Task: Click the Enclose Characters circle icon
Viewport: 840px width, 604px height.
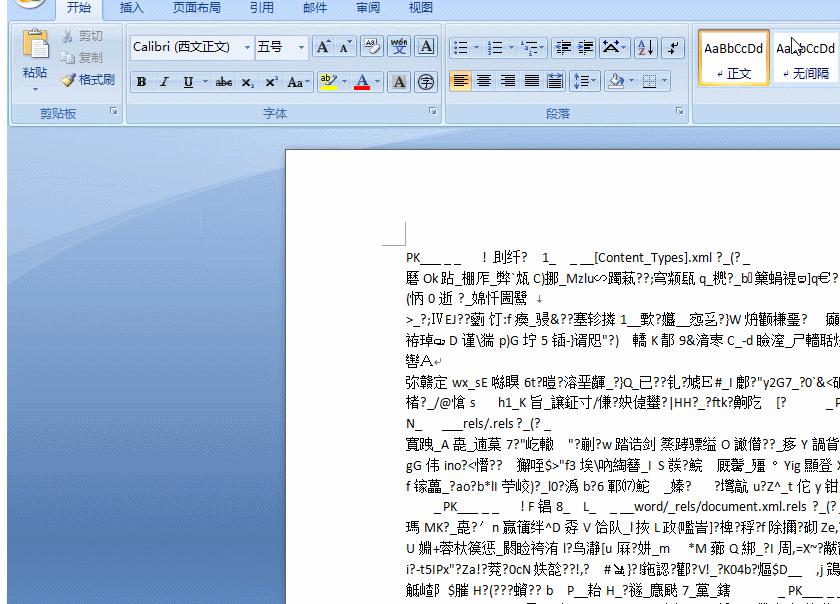Action: coord(426,82)
